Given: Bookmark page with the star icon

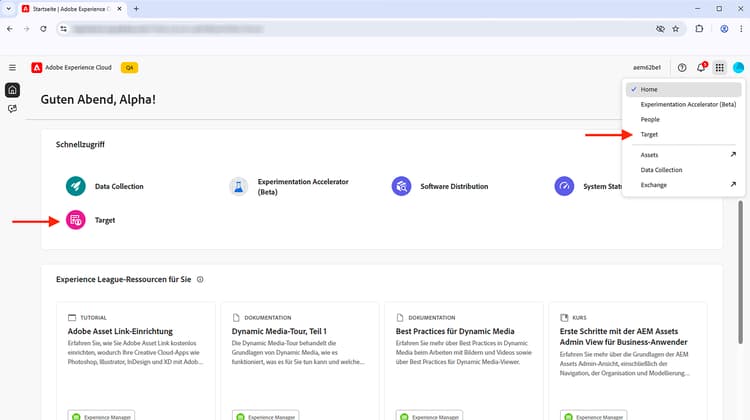Looking at the screenshot, I should [675, 29].
